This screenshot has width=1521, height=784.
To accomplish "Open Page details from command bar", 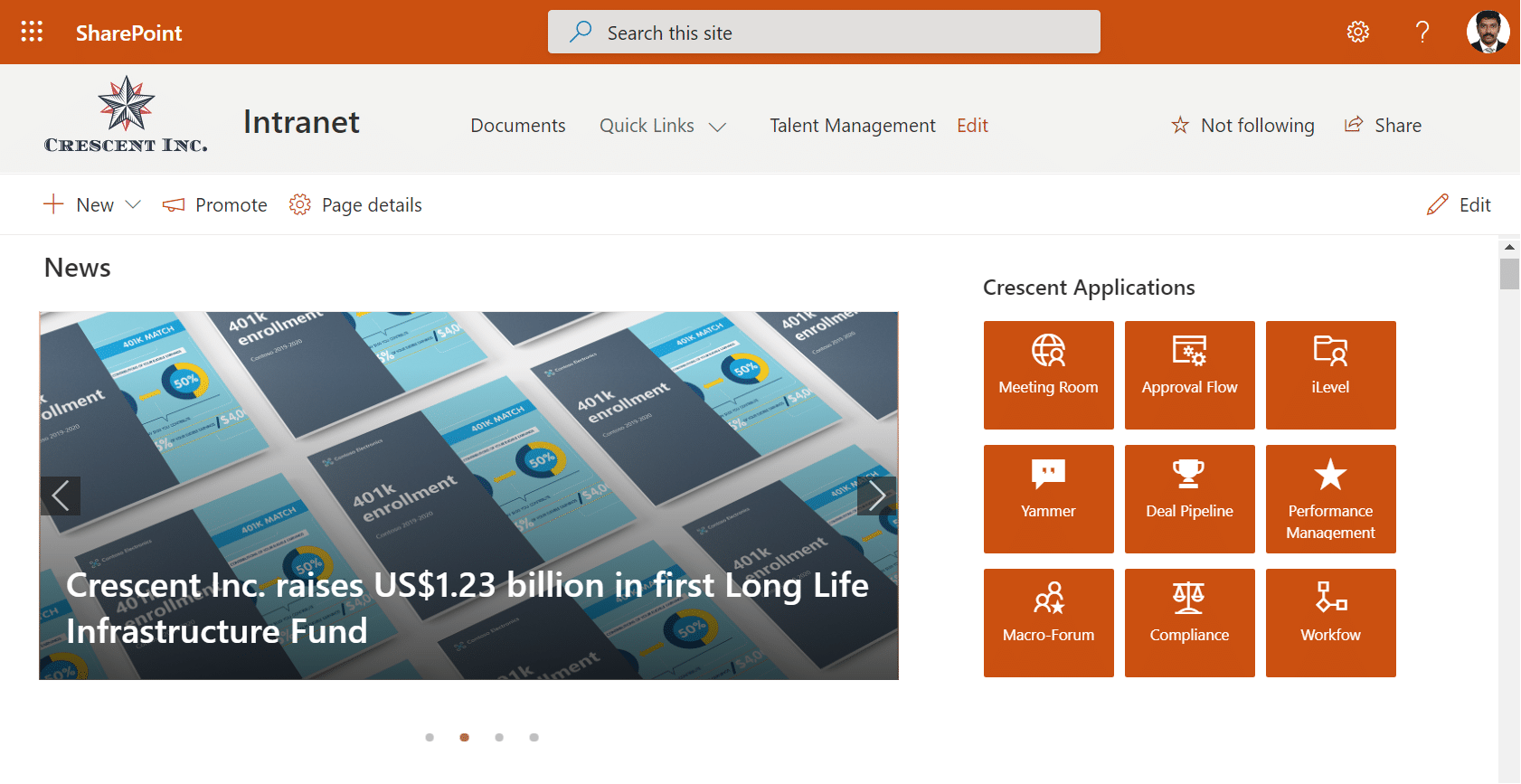I will [x=355, y=205].
